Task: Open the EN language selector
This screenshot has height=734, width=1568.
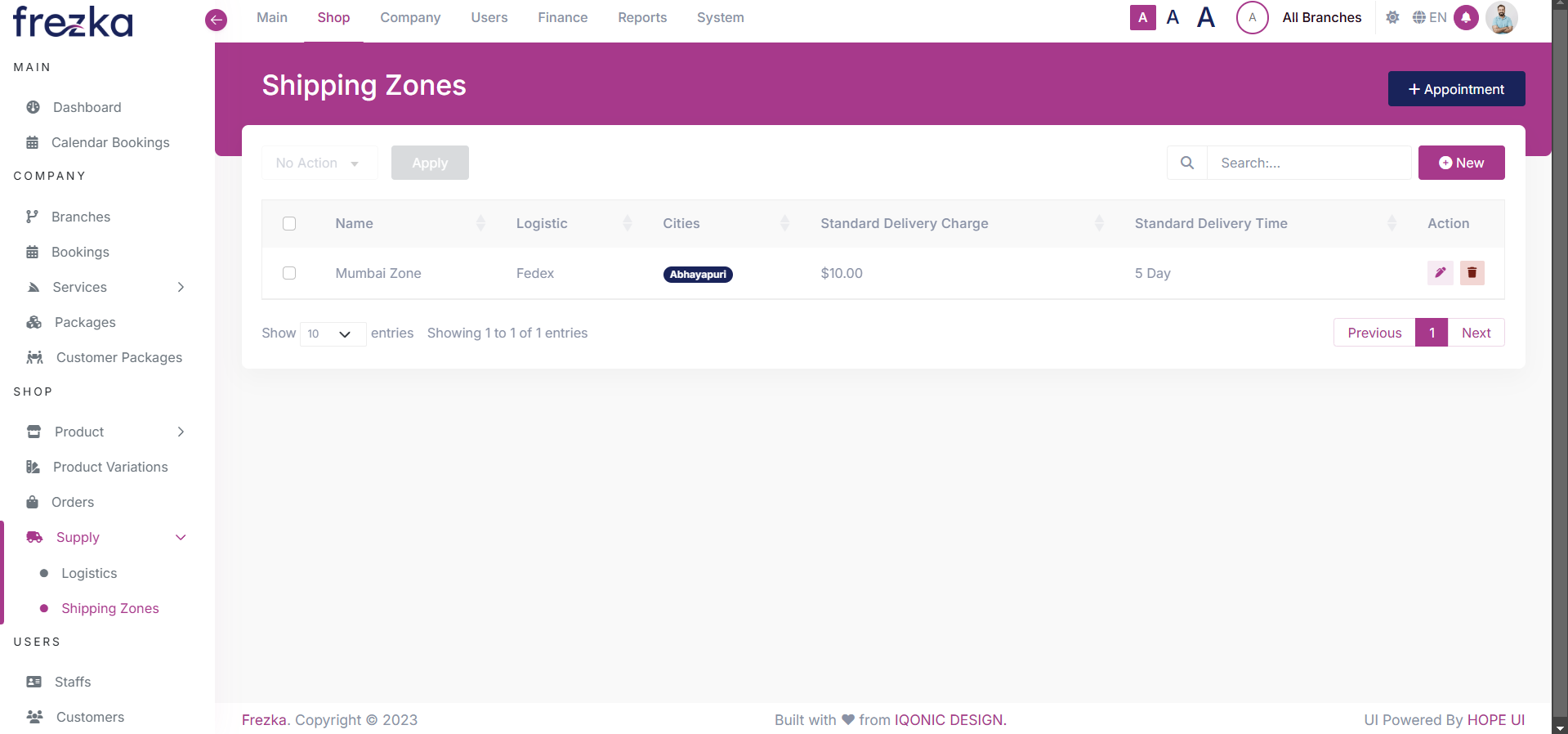Action: coord(1429,17)
